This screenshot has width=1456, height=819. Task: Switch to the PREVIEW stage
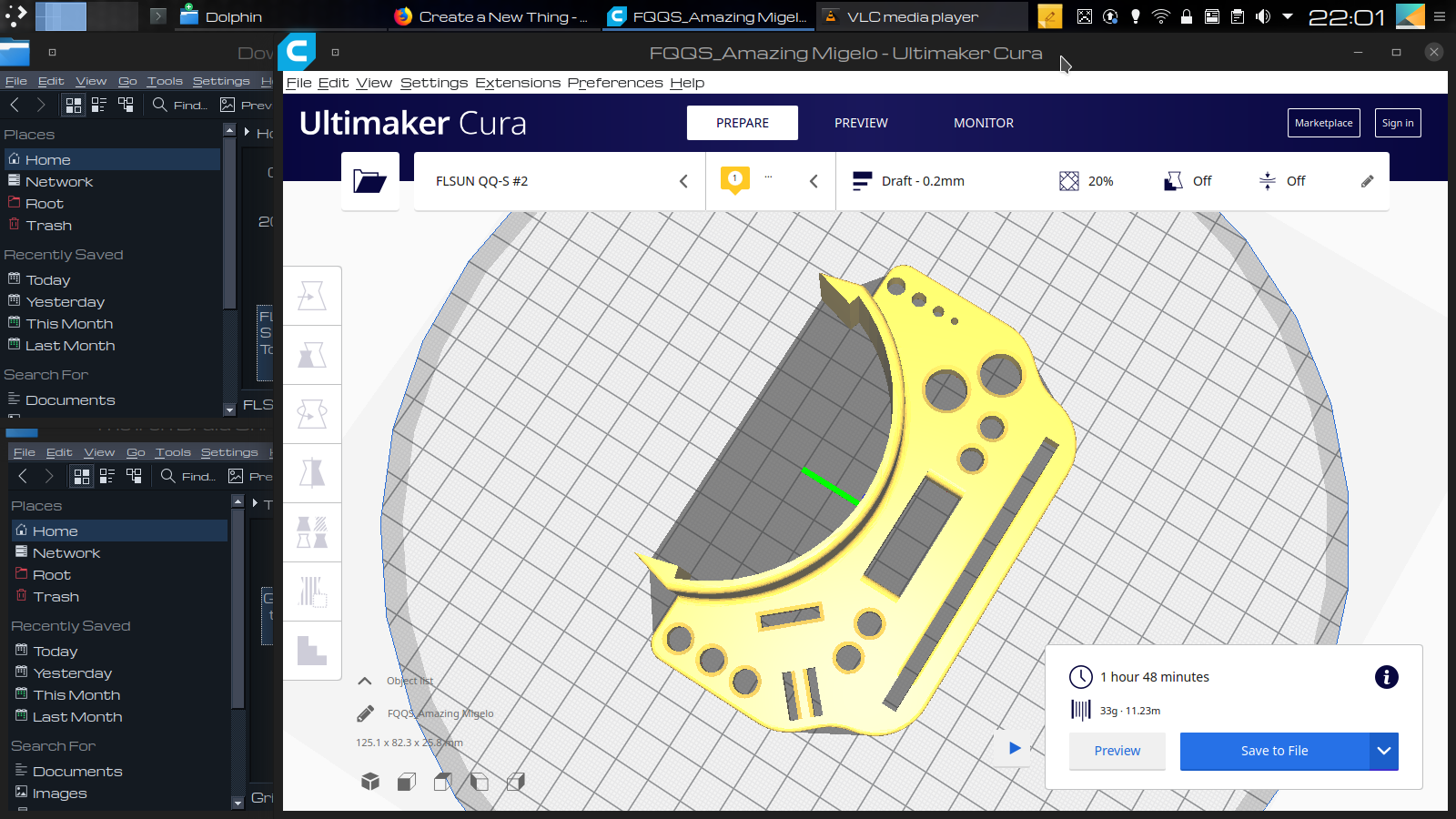click(x=861, y=123)
